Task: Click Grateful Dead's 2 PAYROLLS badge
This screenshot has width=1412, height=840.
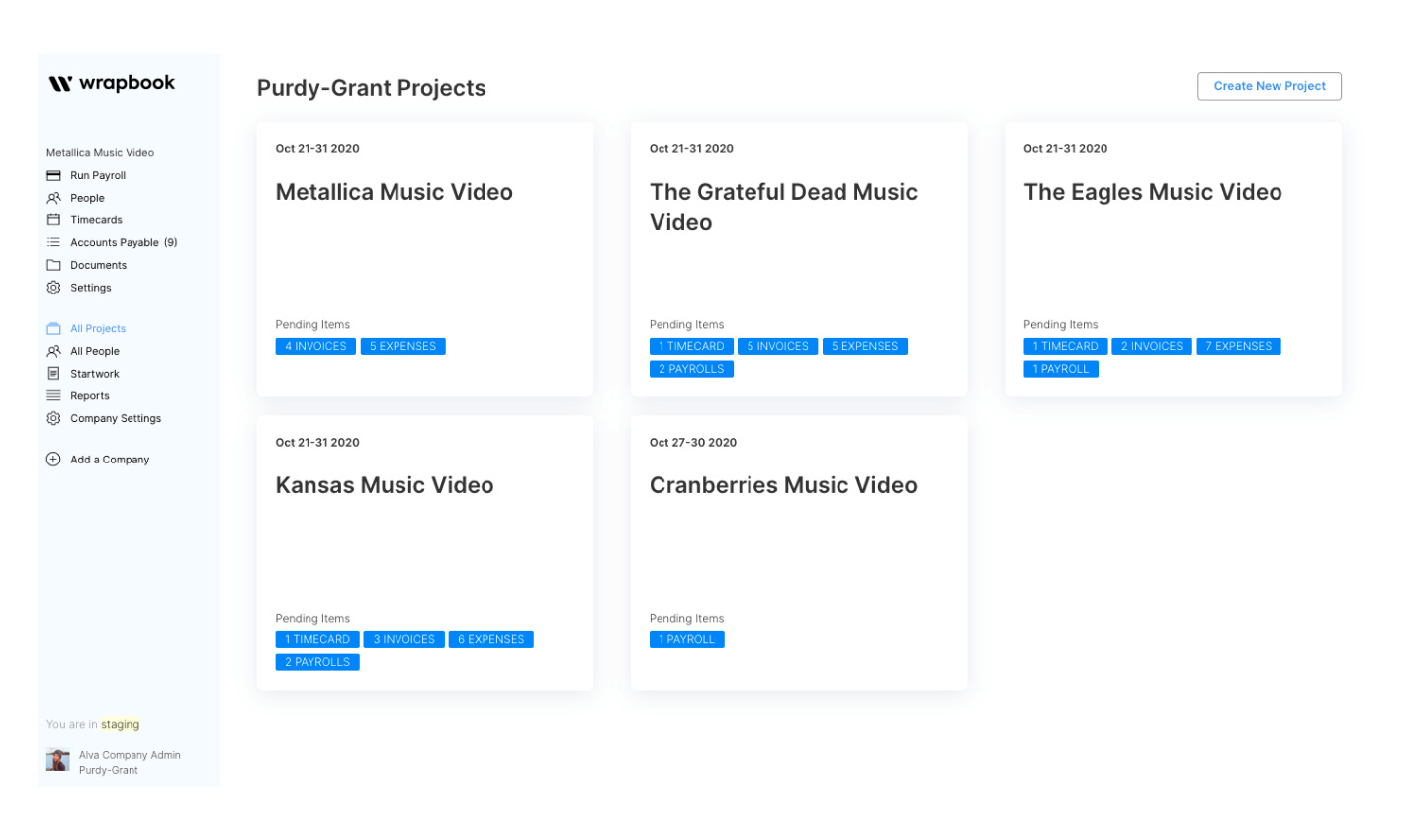Action: pos(691,369)
